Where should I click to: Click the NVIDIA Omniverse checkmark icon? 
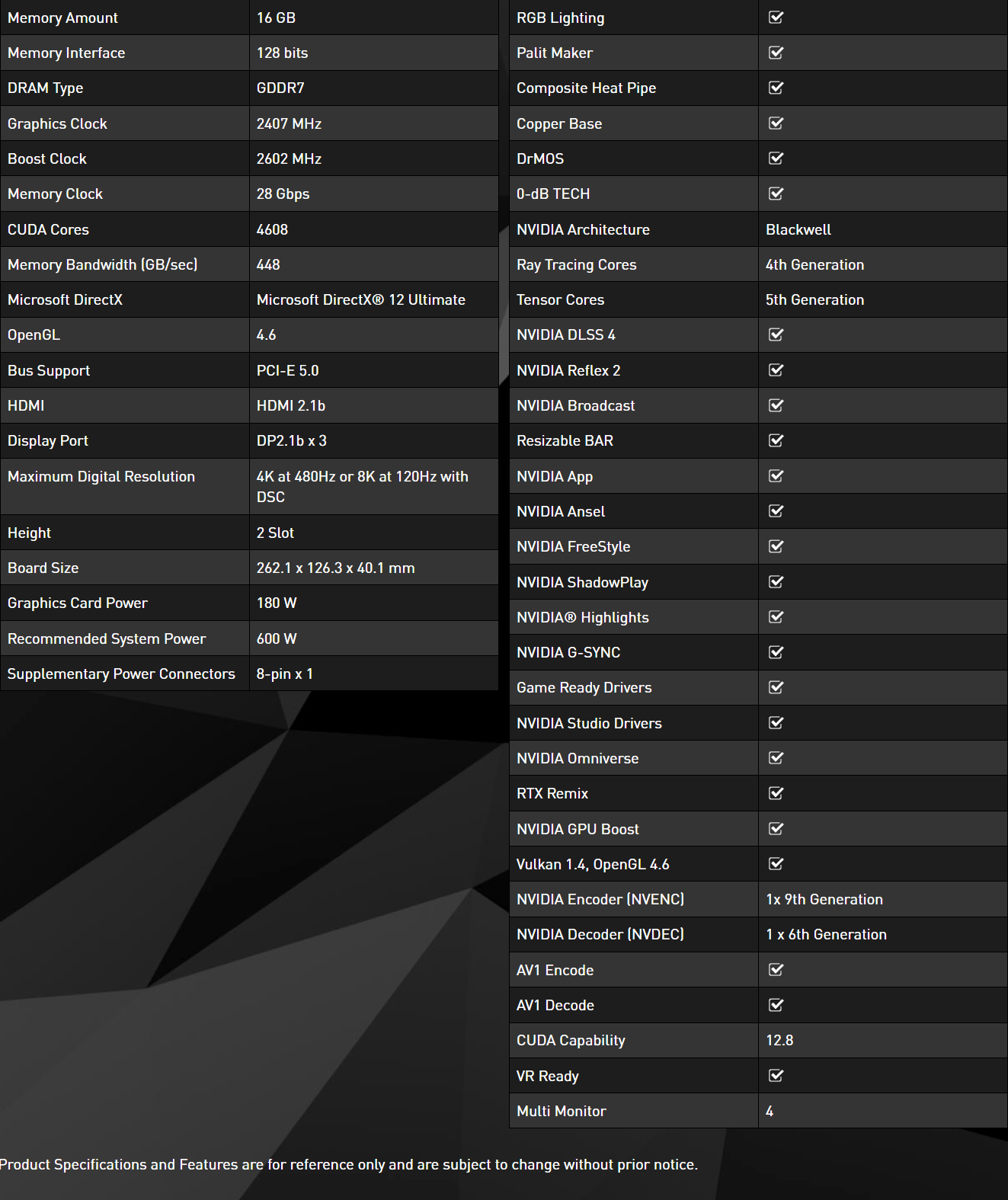(x=776, y=758)
